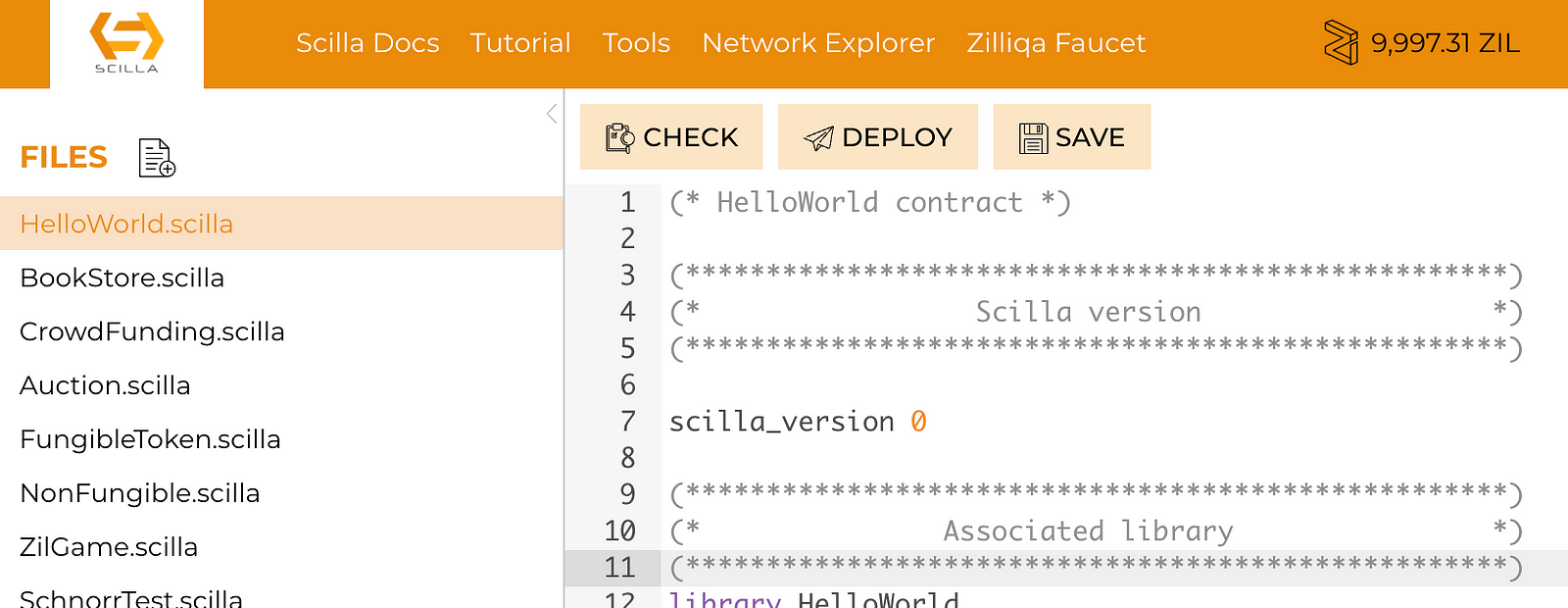Click the CHECK button
This screenshot has width=1568, height=608.
click(x=671, y=137)
